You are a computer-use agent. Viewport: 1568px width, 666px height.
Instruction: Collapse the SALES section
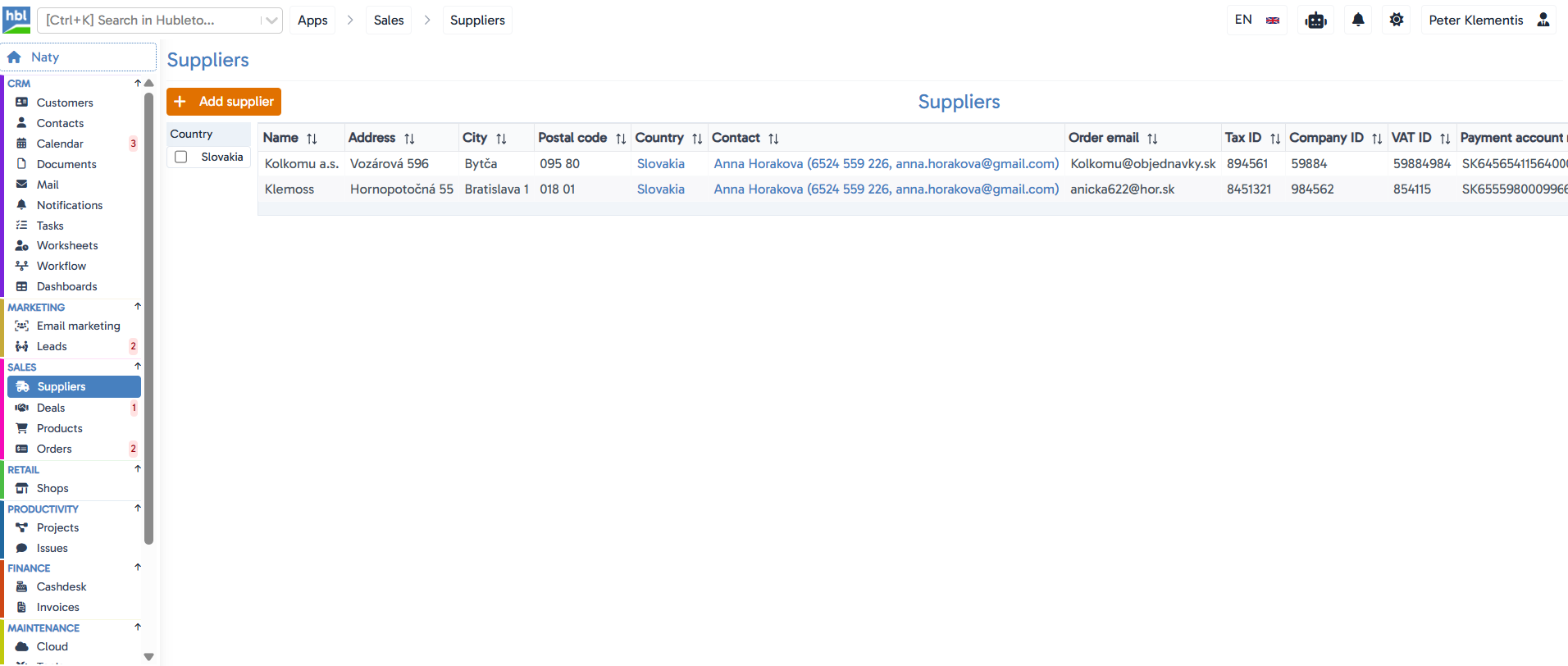(x=138, y=367)
